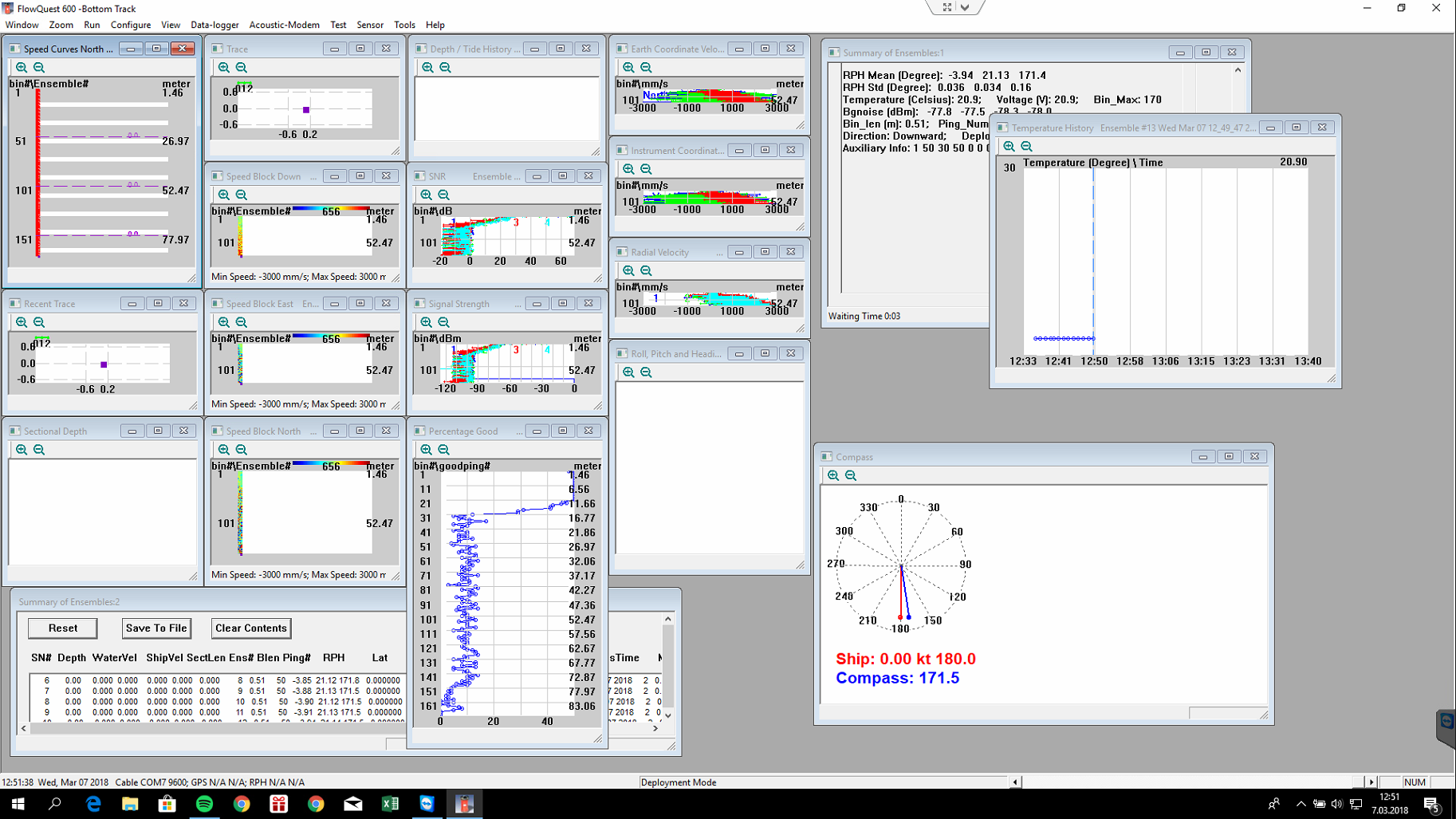
Task: Open File Explorer from the taskbar
Action: (130, 804)
